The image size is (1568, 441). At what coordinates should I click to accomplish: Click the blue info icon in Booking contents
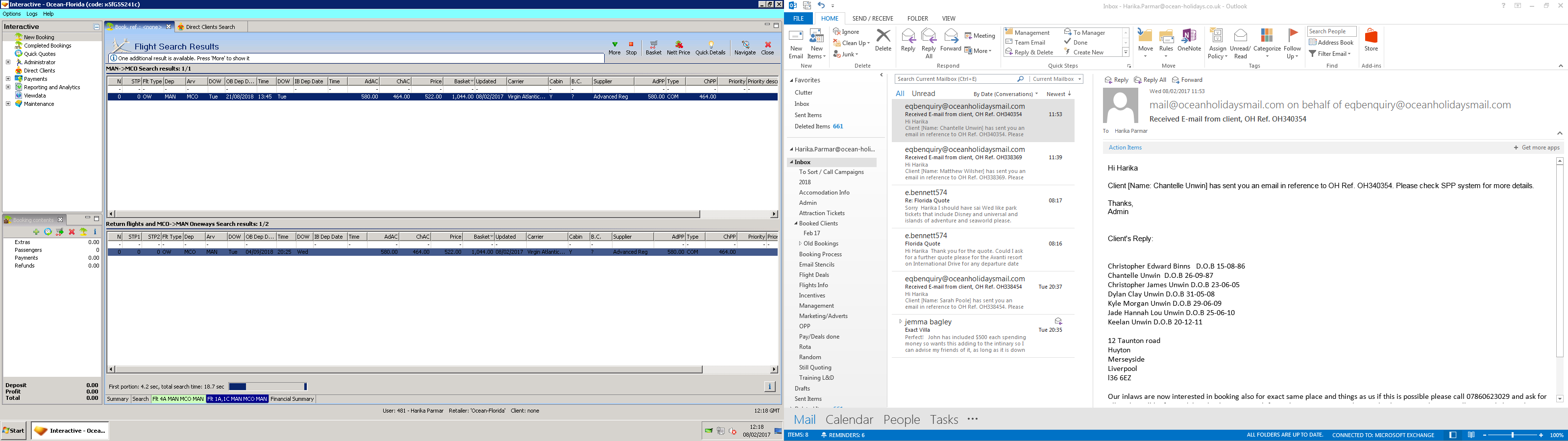point(95,232)
